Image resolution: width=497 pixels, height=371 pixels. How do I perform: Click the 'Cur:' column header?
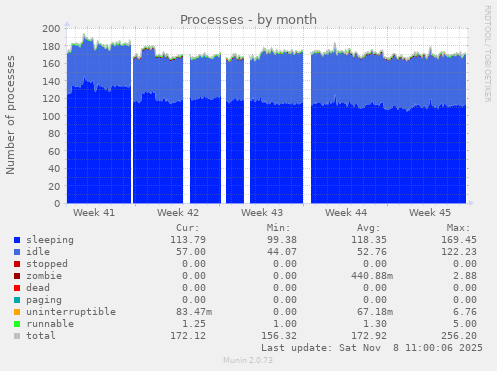click(x=188, y=228)
